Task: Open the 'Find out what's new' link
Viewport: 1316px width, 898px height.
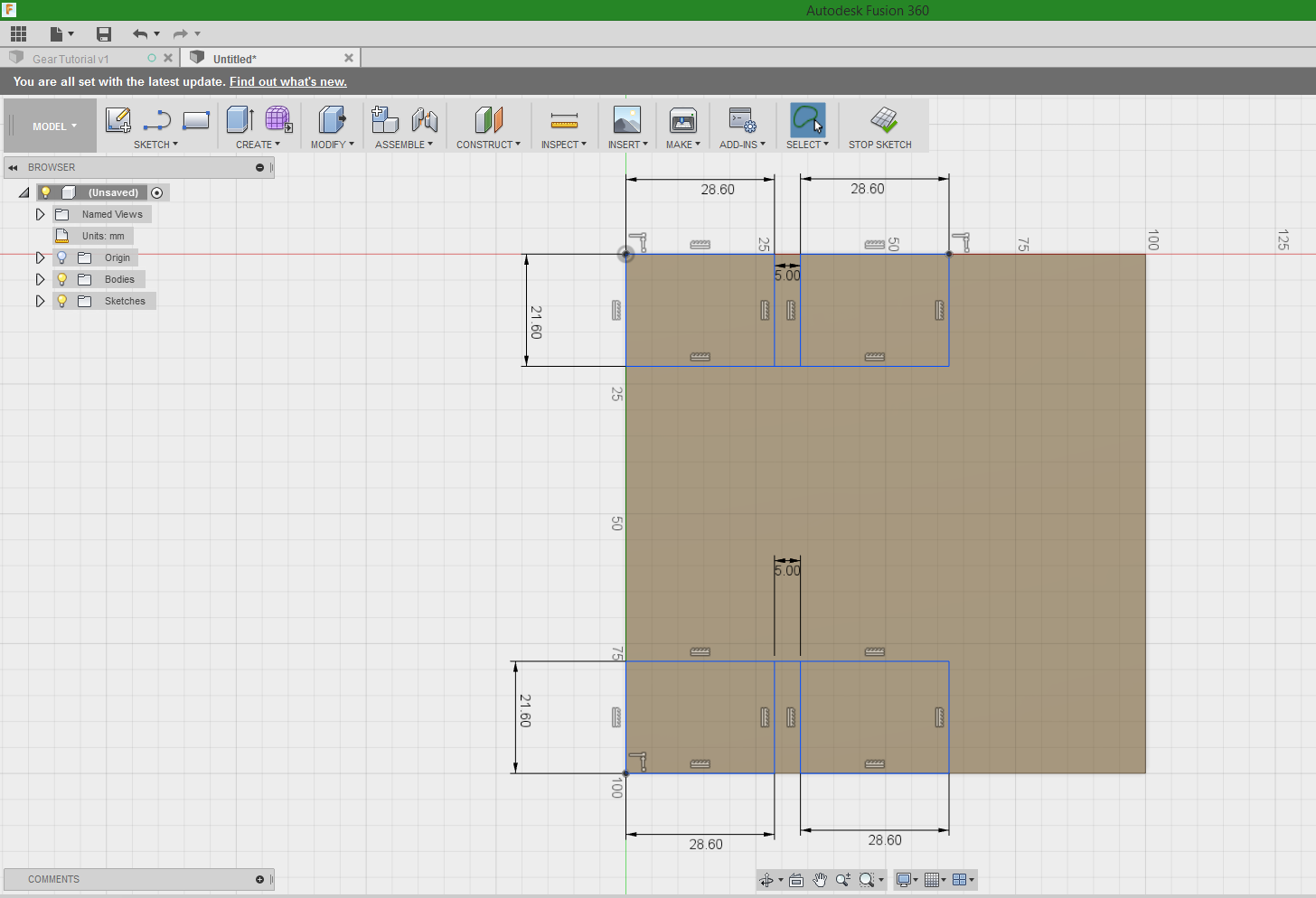Action: (x=287, y=81)
